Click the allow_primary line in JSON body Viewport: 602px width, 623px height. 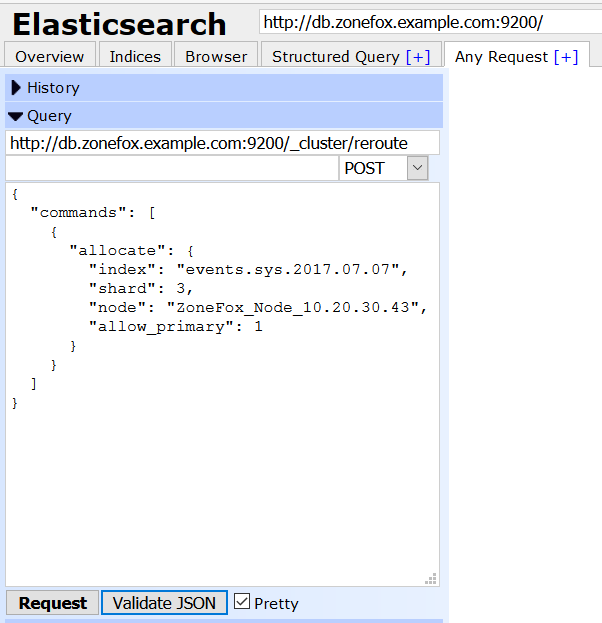[175, 326]
